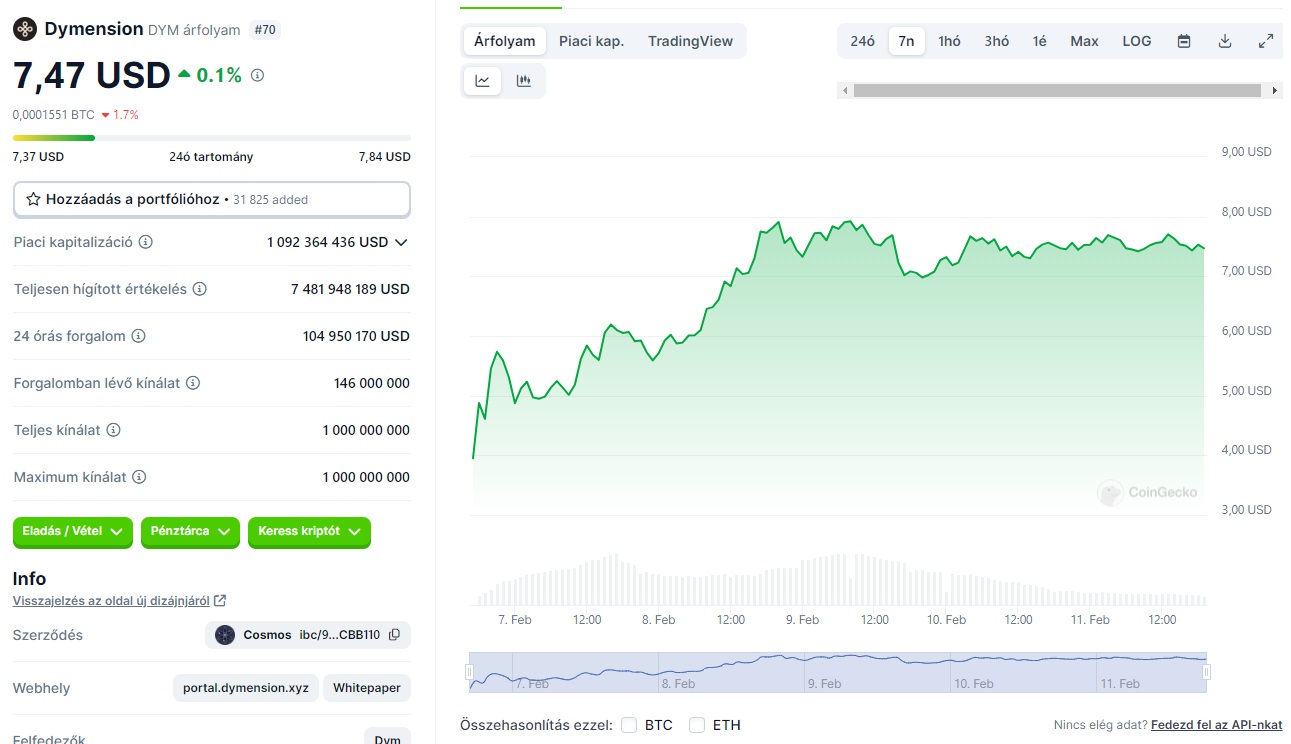Click the 7 481 948 189 USD valuation value
This screenshot has height=744, width=1291.
[x=350, y=289]
